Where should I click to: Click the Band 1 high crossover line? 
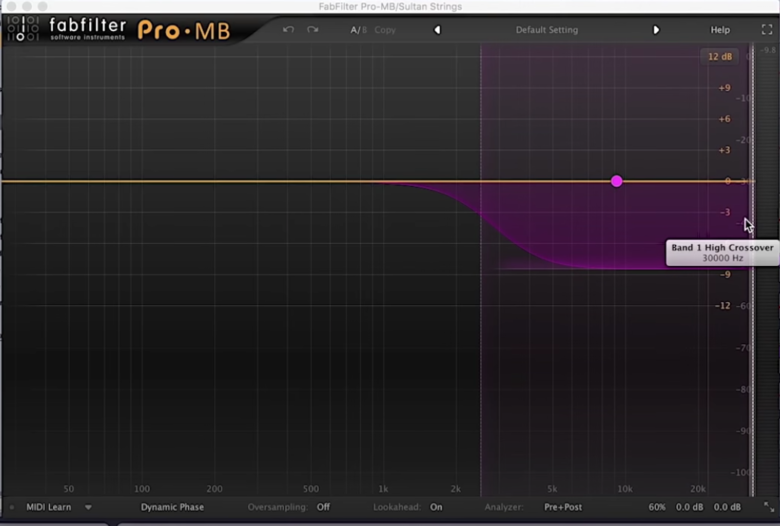753,269
